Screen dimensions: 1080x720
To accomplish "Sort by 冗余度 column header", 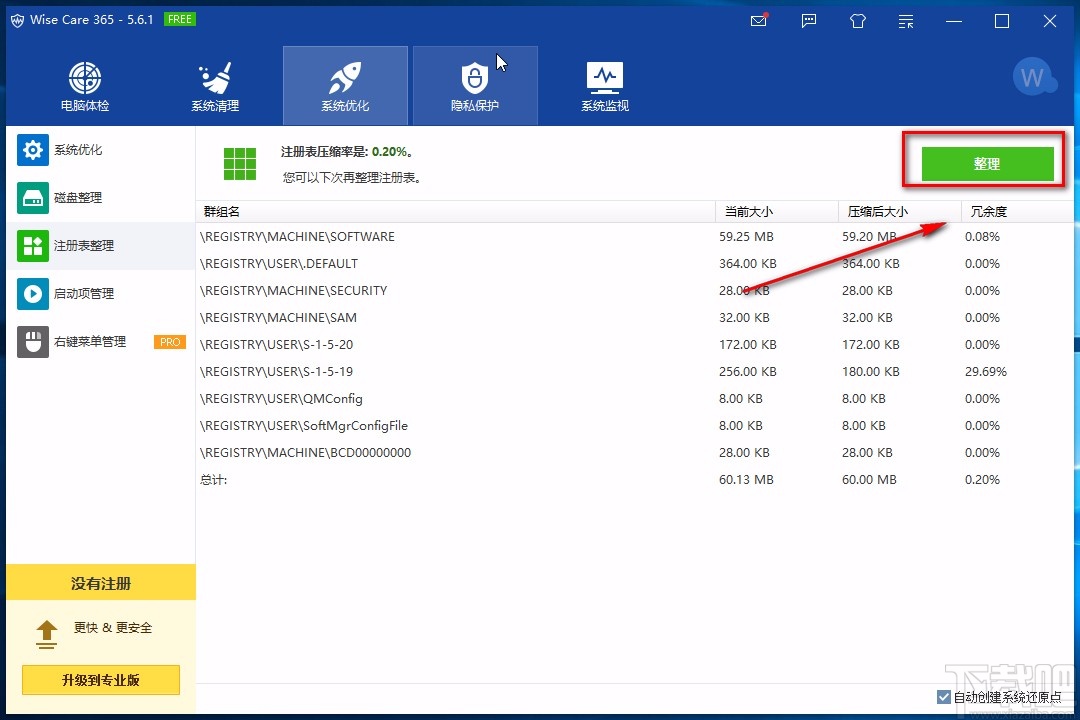I will pos(1017,212).
